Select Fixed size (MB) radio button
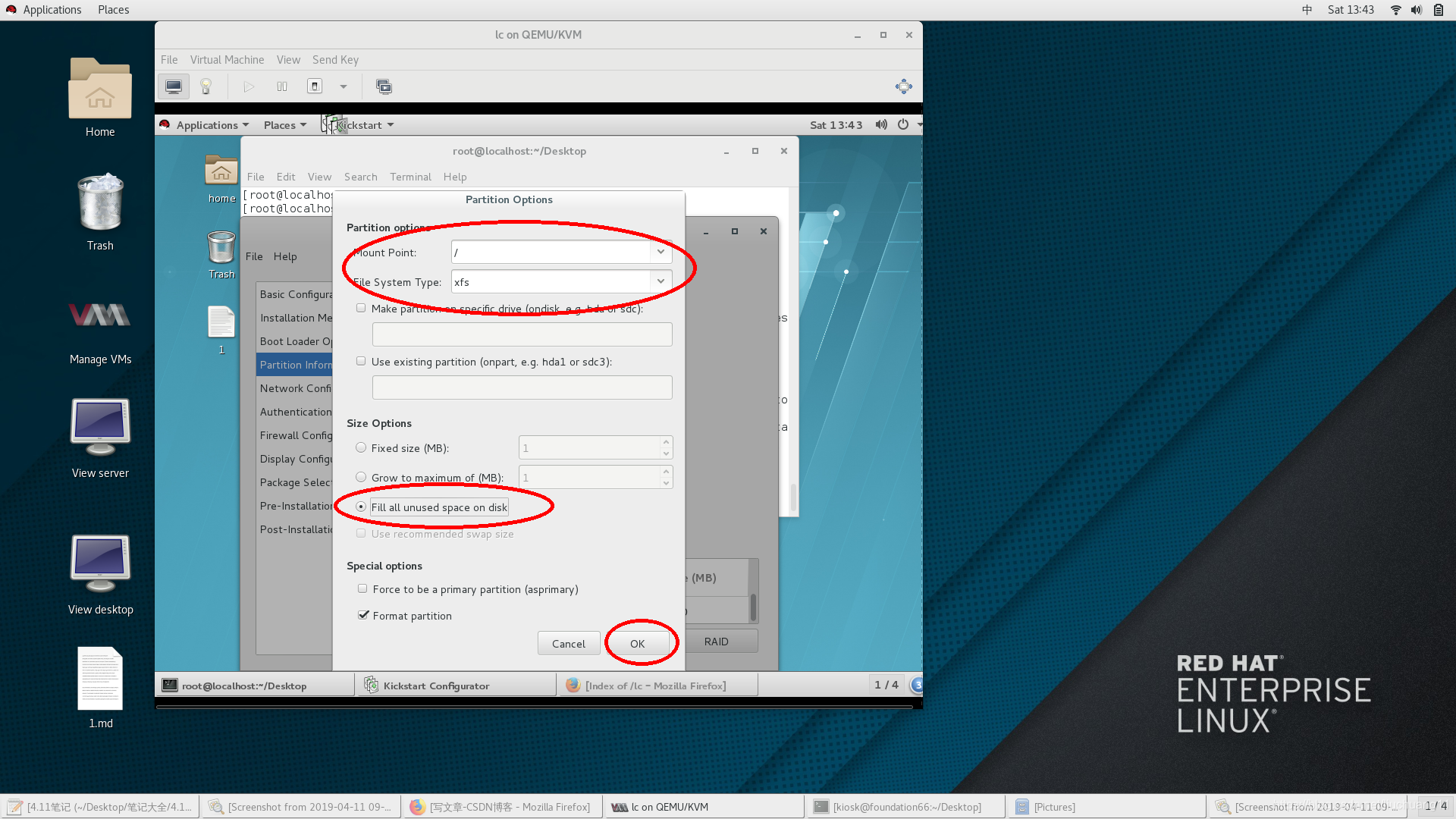1456x819 pixels. coord(361,447)
